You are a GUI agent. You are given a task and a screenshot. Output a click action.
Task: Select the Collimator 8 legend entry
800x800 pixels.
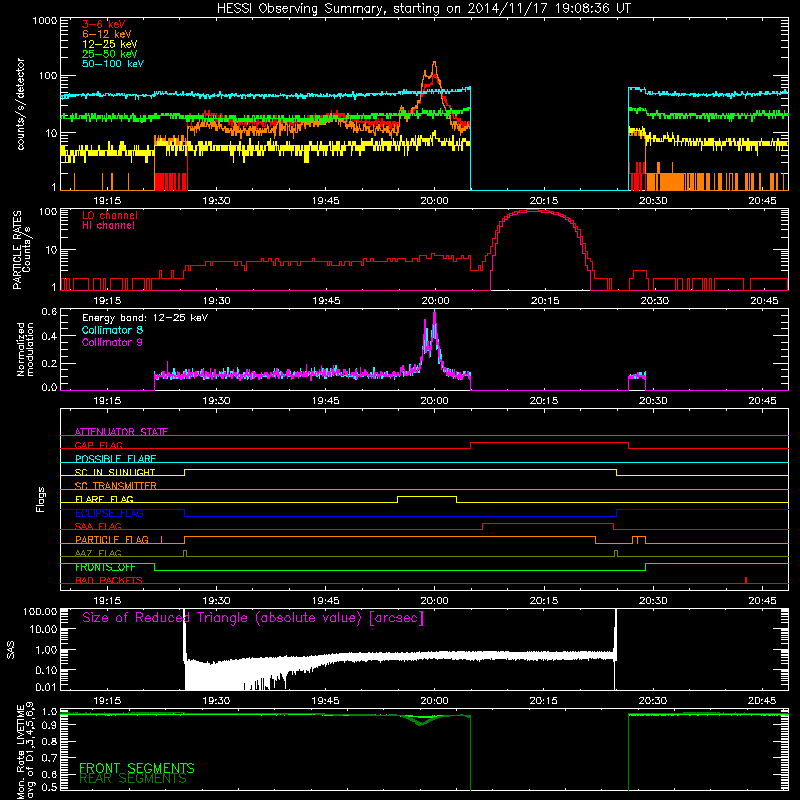[x=112, y=330]
